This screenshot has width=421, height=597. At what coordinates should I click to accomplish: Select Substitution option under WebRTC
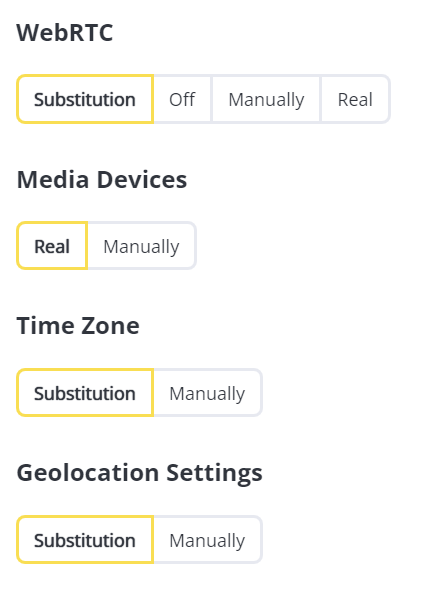85,99
